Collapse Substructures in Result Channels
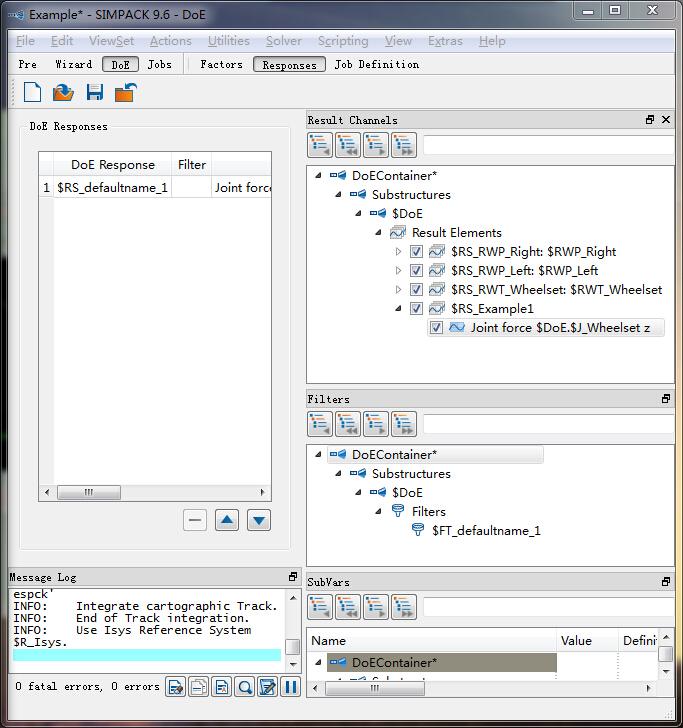Viewport: 683px width, 728px height. click(x=338, y=195)
